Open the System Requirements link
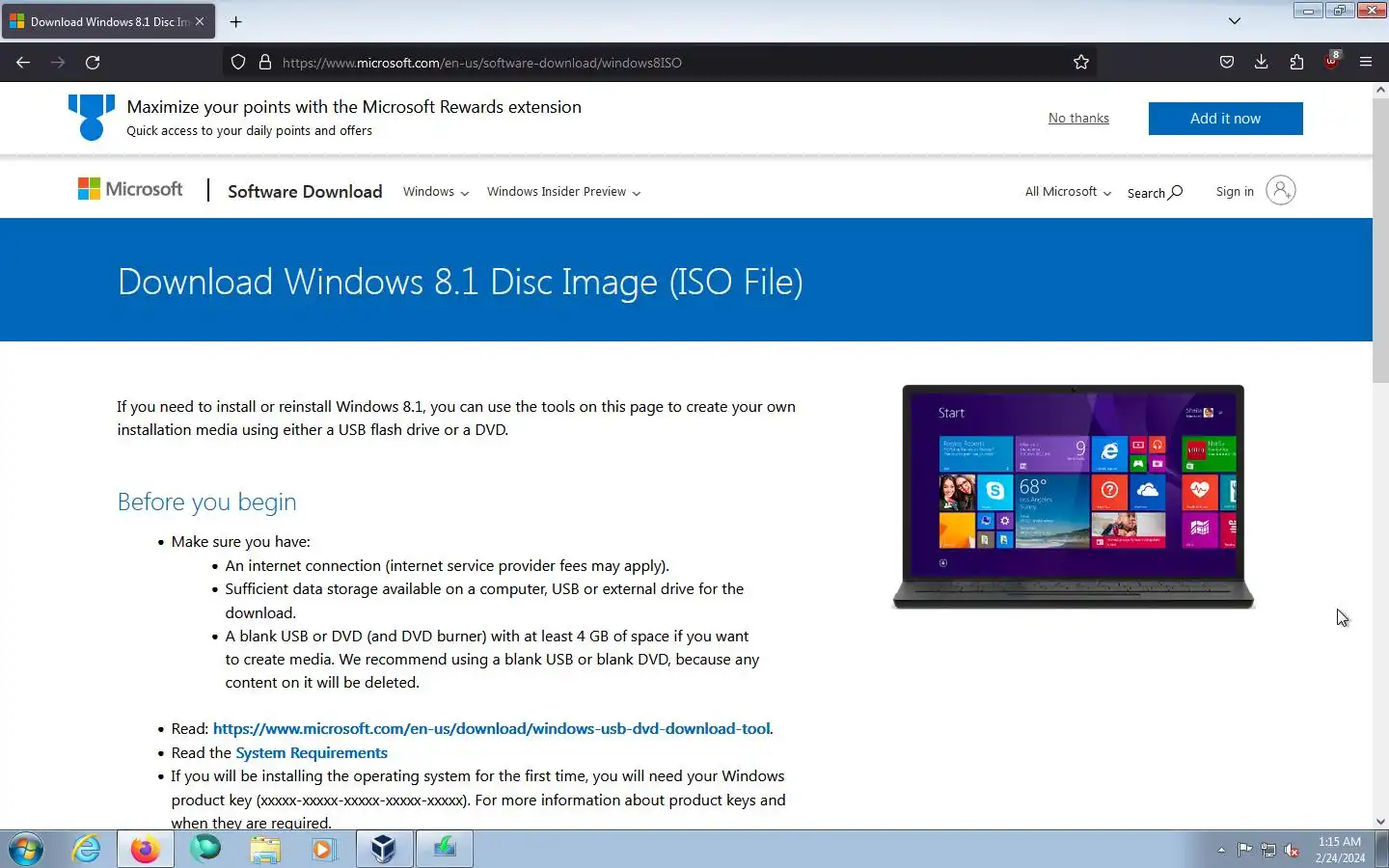Viewport: 1389px width, 868px height. [x=312, y=753]
